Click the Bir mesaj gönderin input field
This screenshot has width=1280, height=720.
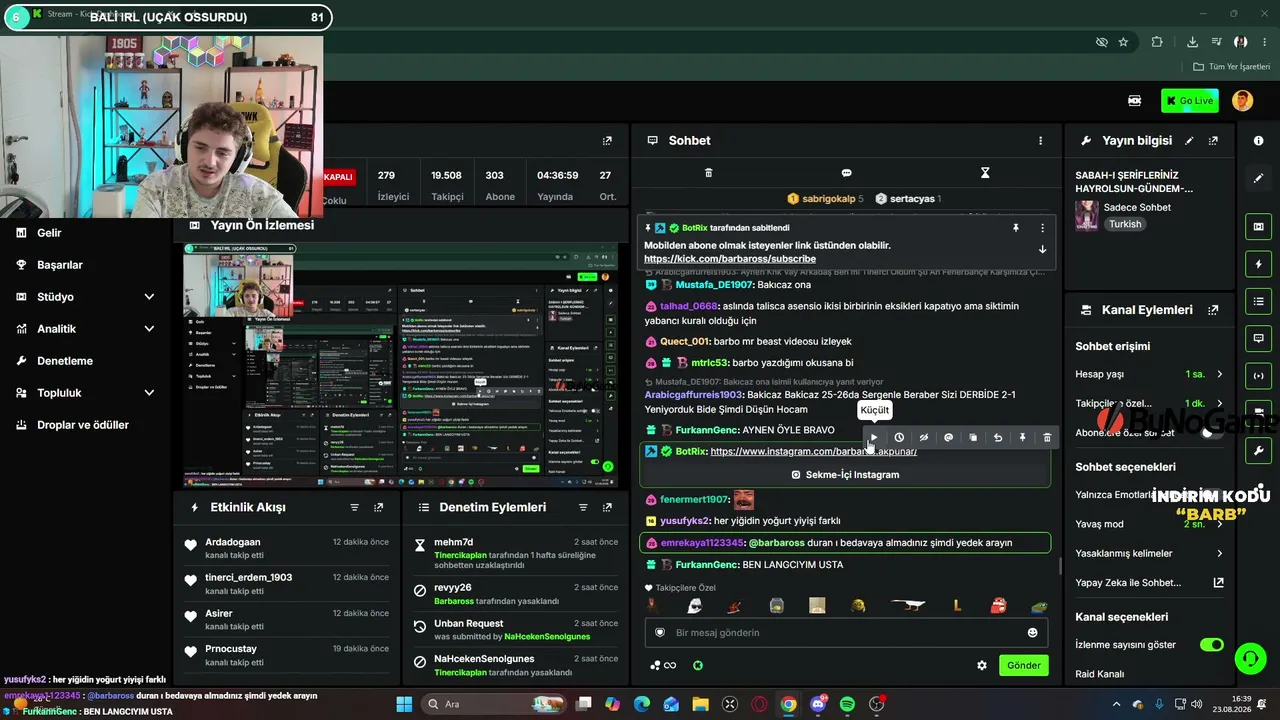point(845,633)
